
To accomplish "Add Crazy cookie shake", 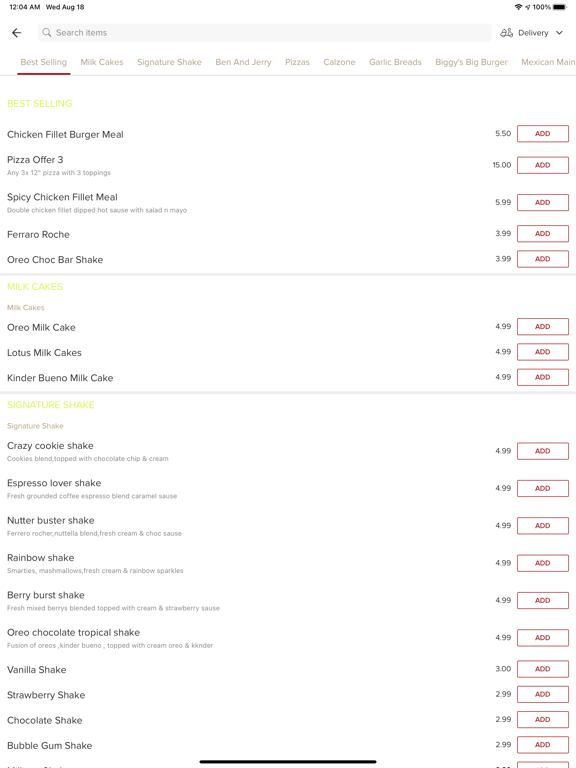I will pos(543,451).
